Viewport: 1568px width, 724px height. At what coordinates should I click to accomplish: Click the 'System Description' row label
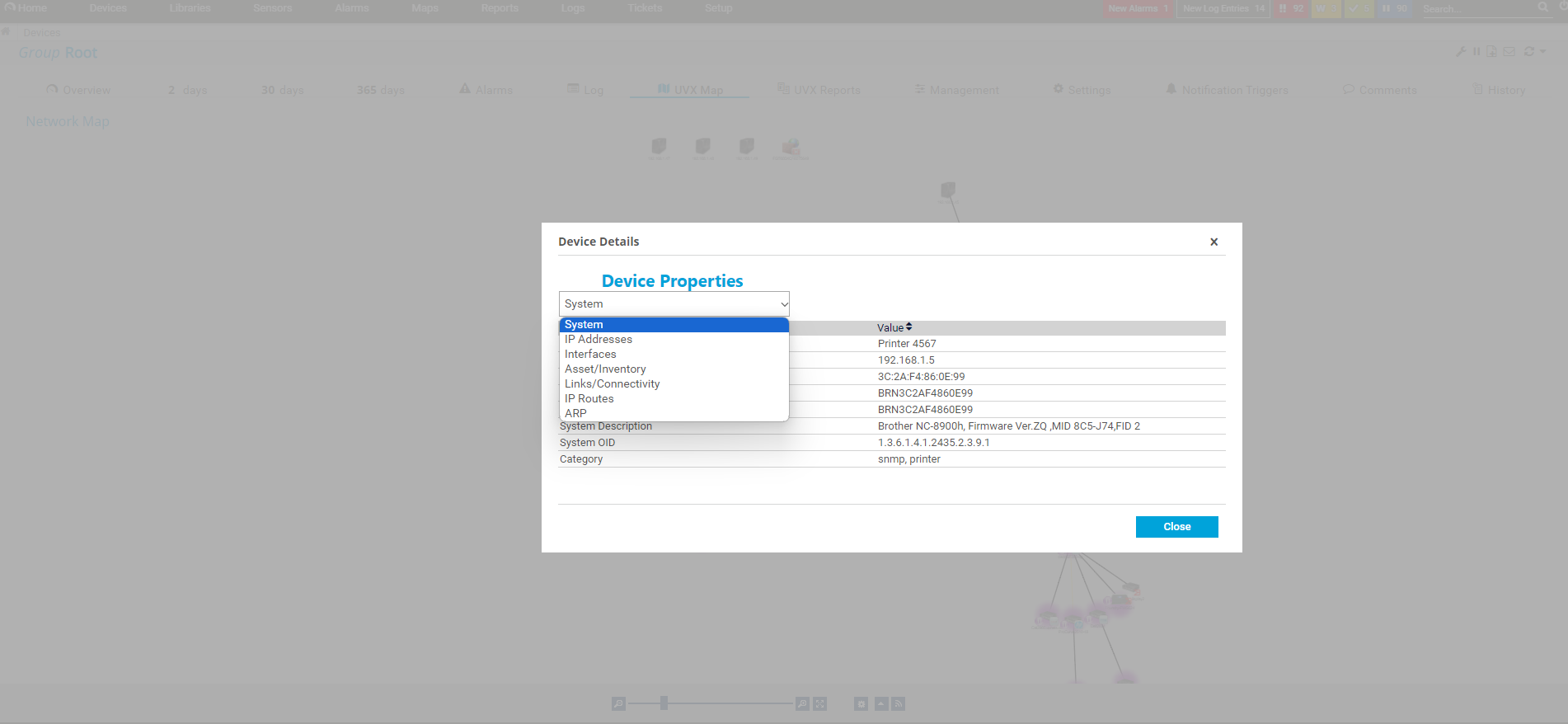click(606, 426)
